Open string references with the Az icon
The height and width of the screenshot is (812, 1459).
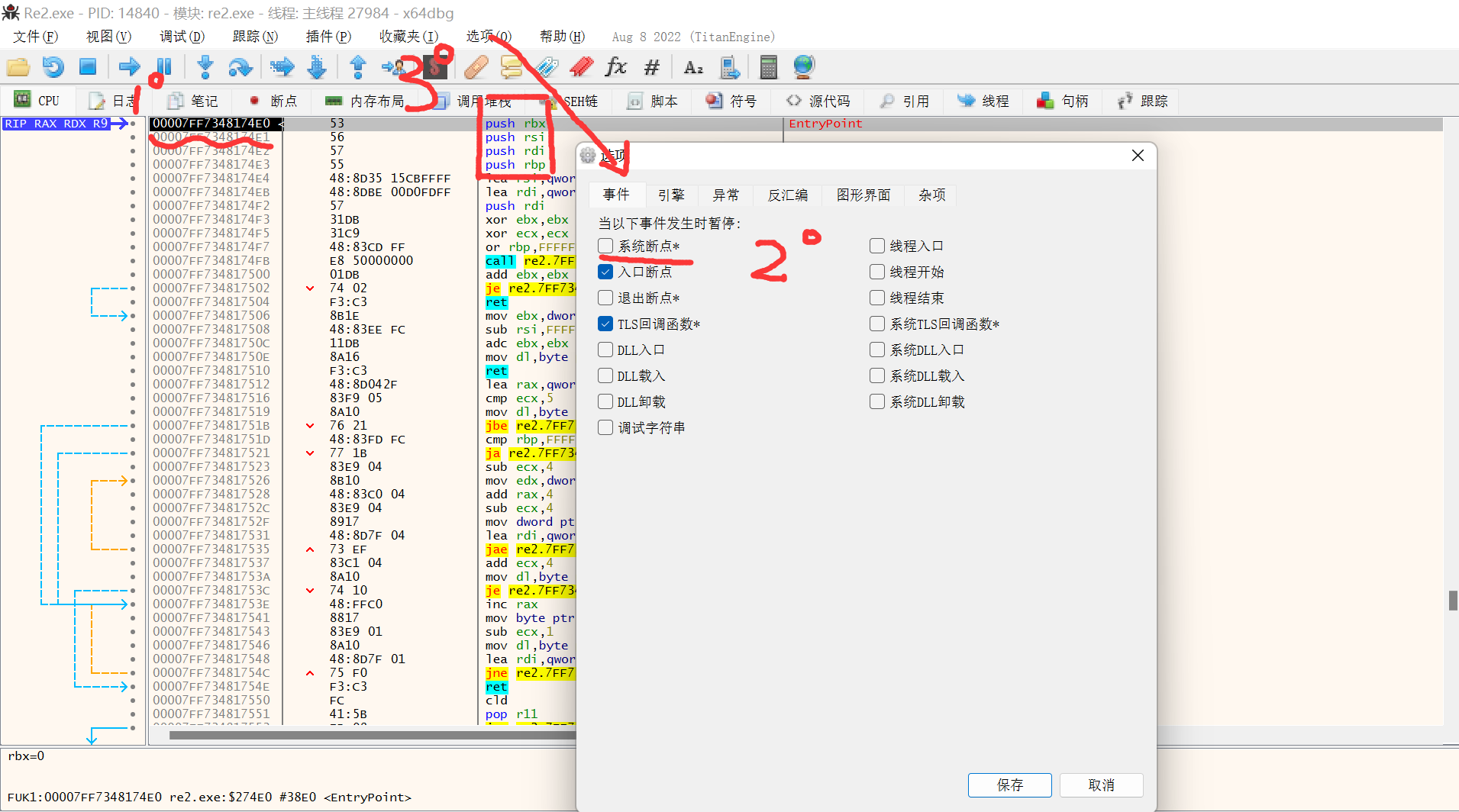[x=693, y=67]
